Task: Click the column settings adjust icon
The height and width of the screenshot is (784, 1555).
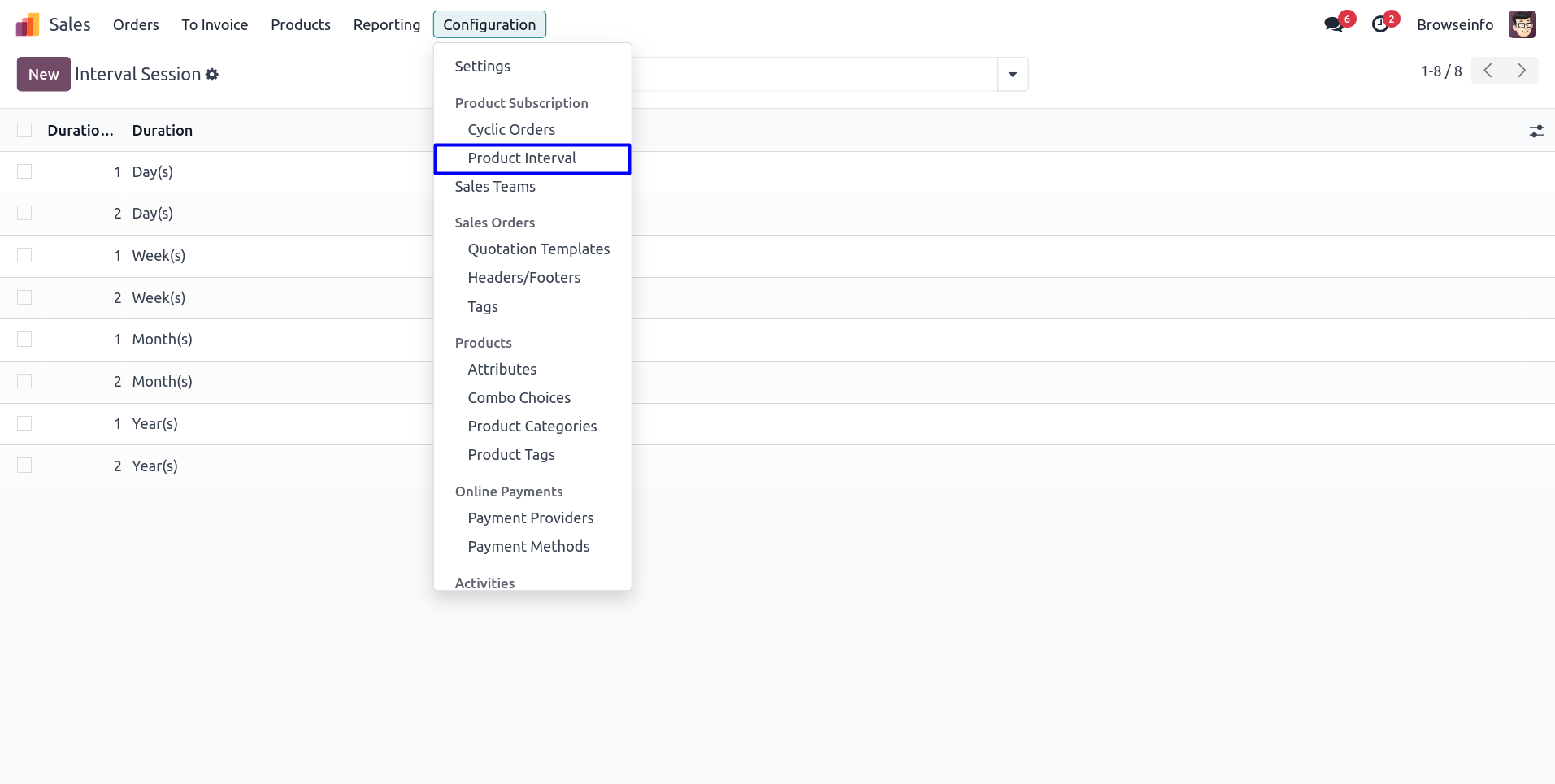Action: pyautogui.click(x=1536, y=131)
